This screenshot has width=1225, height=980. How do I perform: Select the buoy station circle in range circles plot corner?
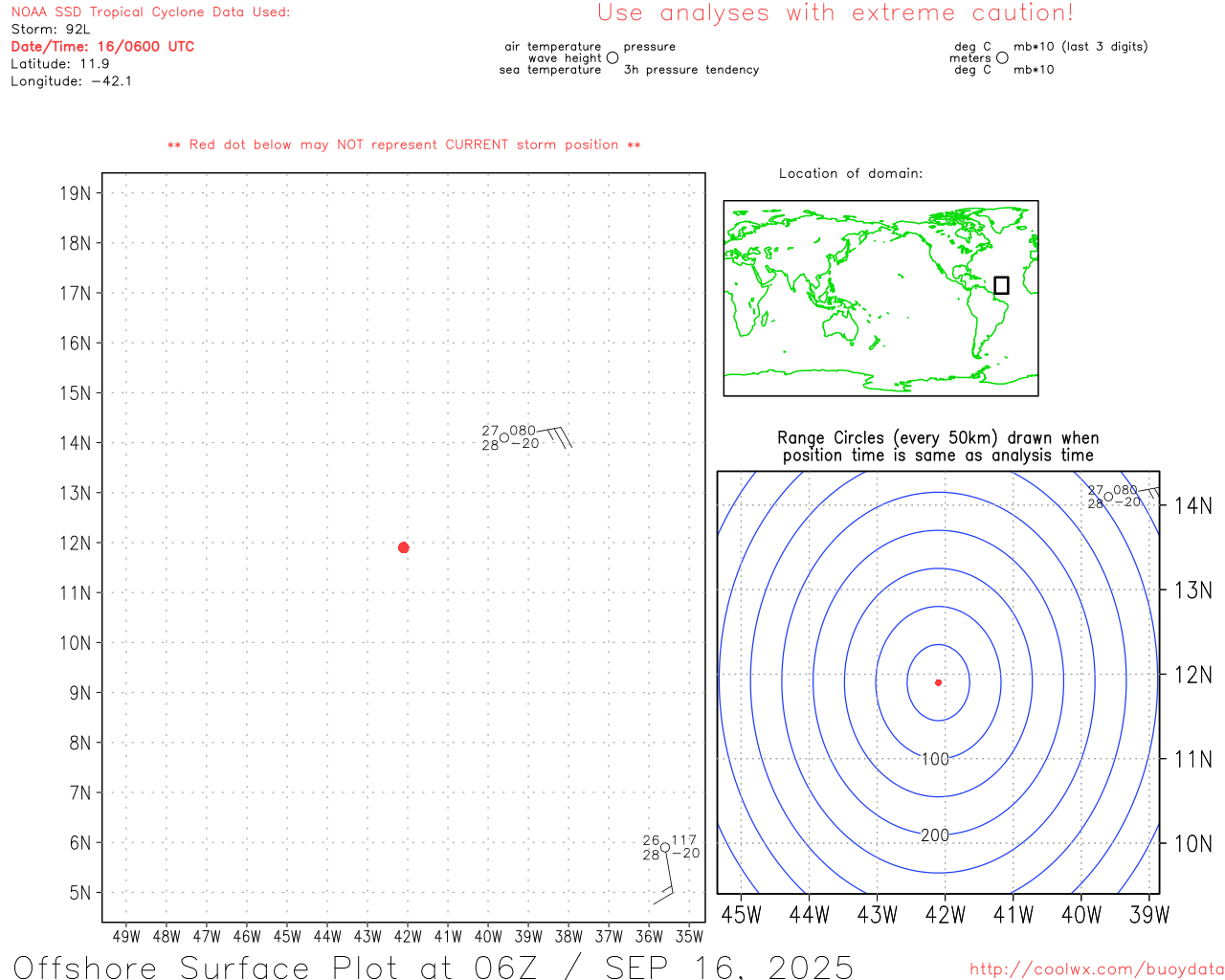pos(1108,497)
